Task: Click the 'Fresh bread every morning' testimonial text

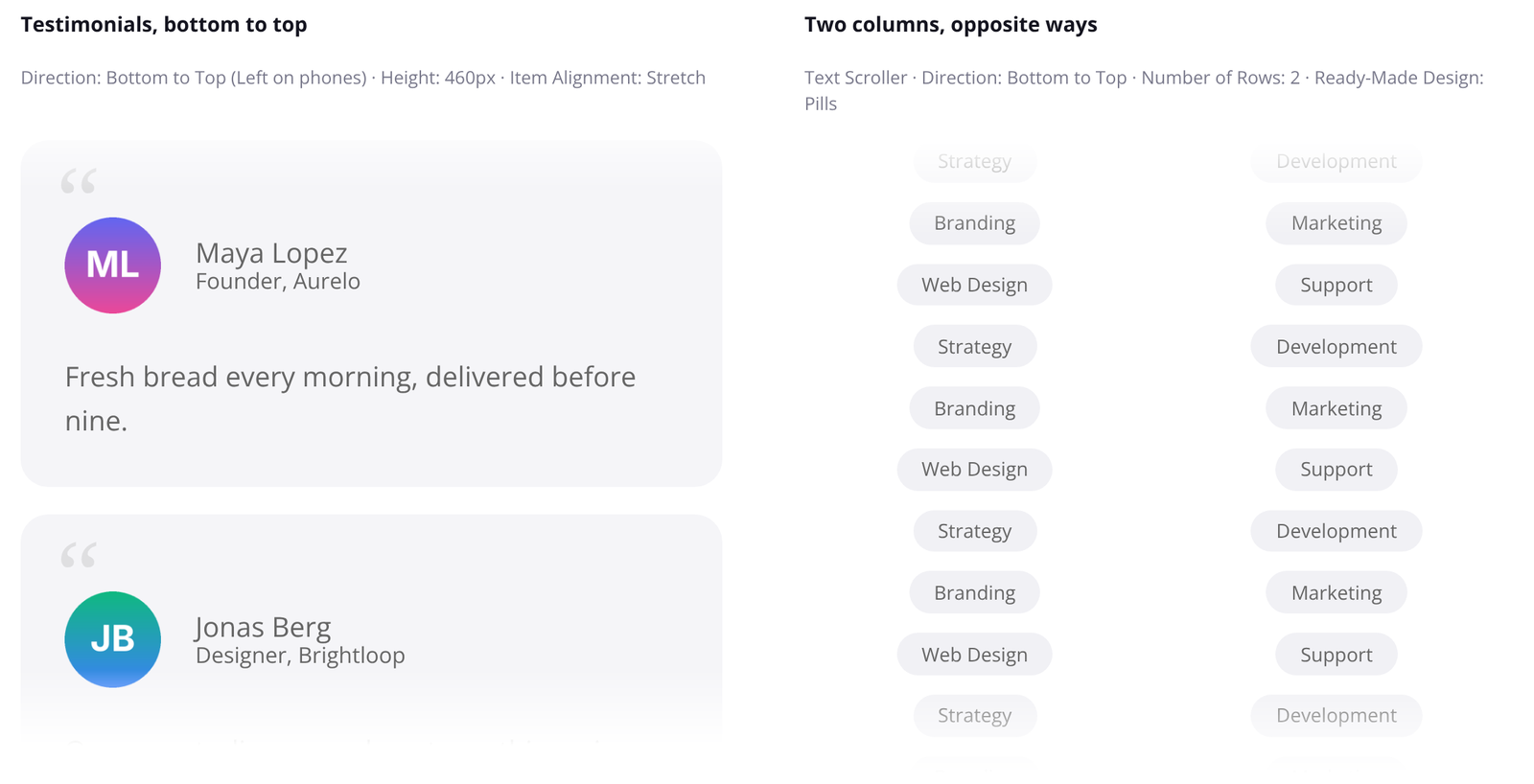Action: (x=350, y=398)
